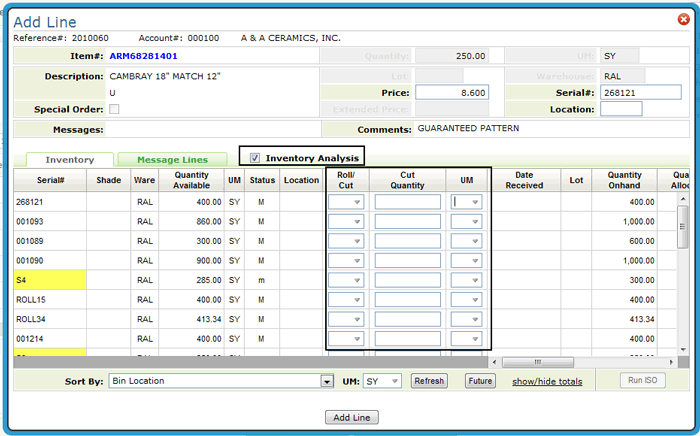Click the GUARANTEED PATTERN comment text
The height and width of the screenshot is (436, 700).
tap(468, 128)
